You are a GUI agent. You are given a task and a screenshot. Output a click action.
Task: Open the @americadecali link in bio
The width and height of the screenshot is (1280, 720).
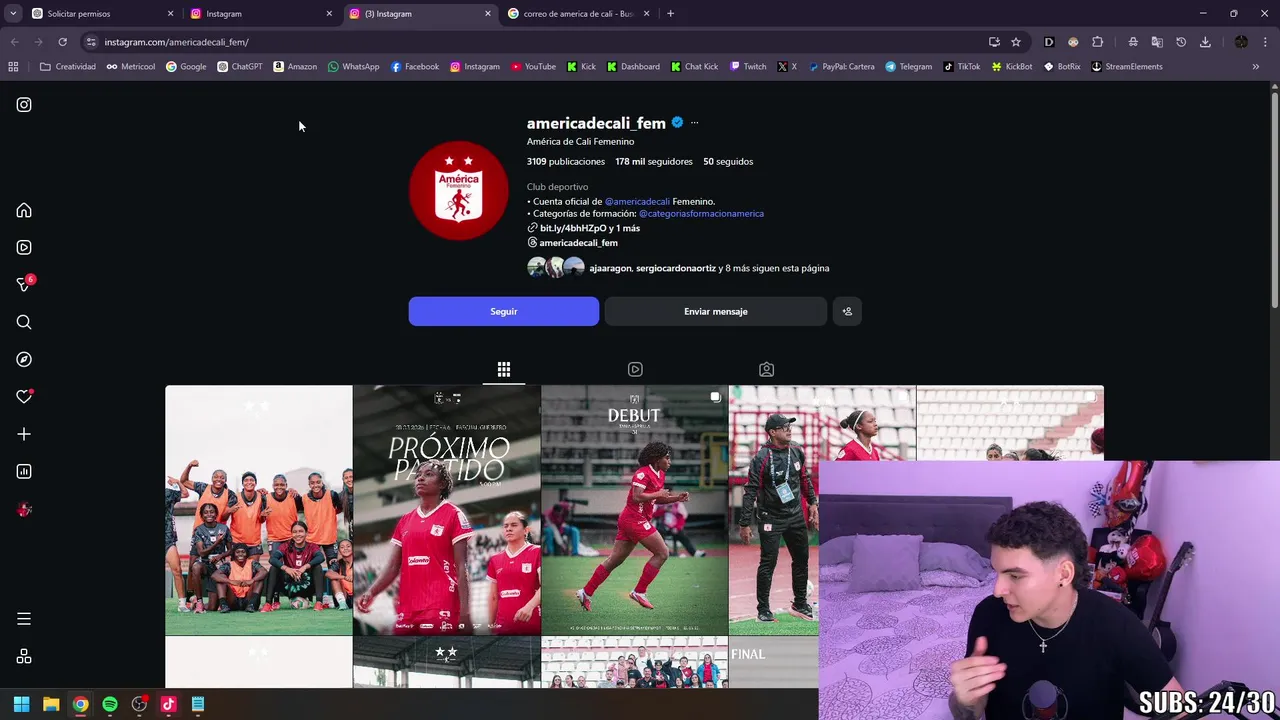pos(637,201)
